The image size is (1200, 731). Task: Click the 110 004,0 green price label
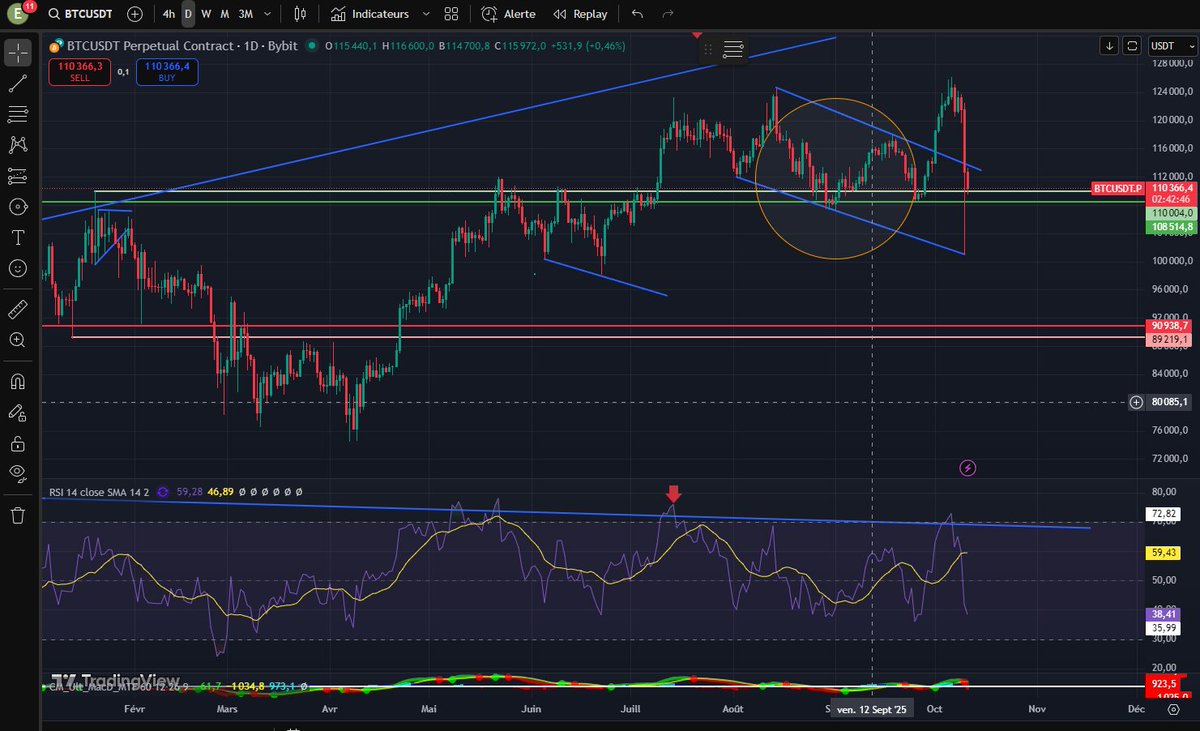point(1170,213)
